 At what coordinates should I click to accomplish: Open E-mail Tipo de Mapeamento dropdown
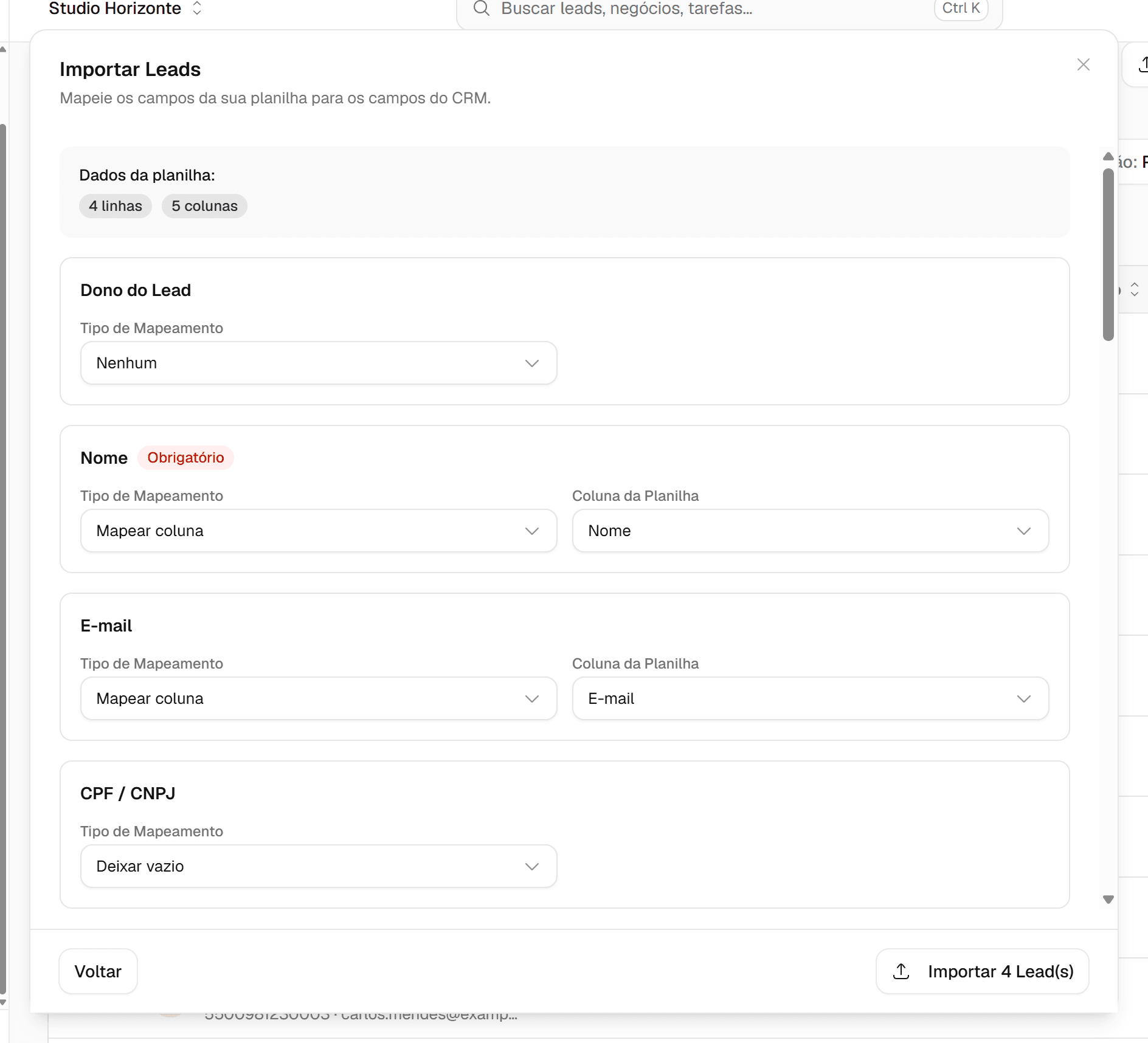(x=319, y=698)
